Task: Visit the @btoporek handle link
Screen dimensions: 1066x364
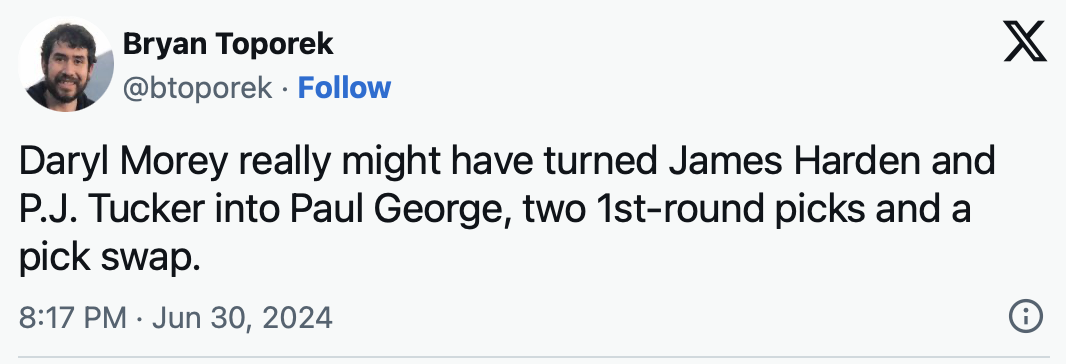Action: click(197, 88)
